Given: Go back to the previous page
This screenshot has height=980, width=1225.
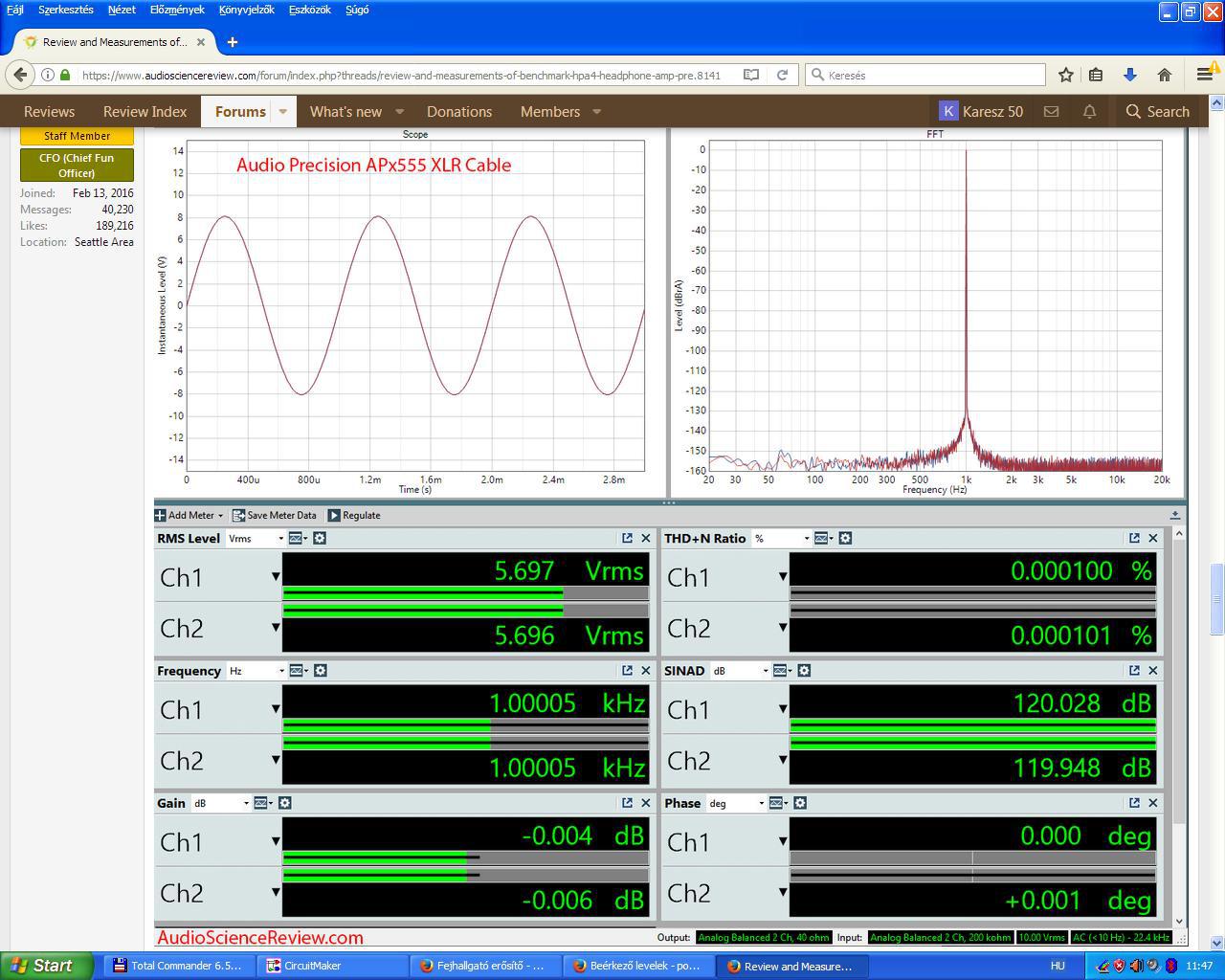Looking at the screenshot, I should coord(20,75).
